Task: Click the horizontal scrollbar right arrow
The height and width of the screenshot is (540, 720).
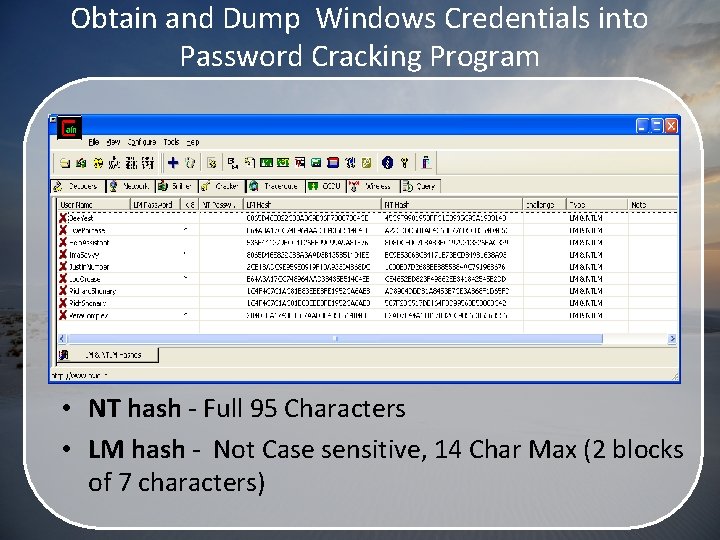Action: 672,338
